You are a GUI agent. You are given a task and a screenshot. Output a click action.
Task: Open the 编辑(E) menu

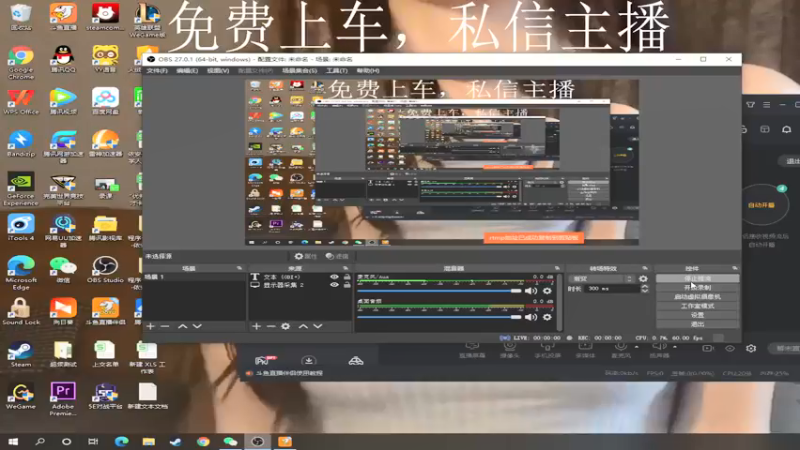187,70
